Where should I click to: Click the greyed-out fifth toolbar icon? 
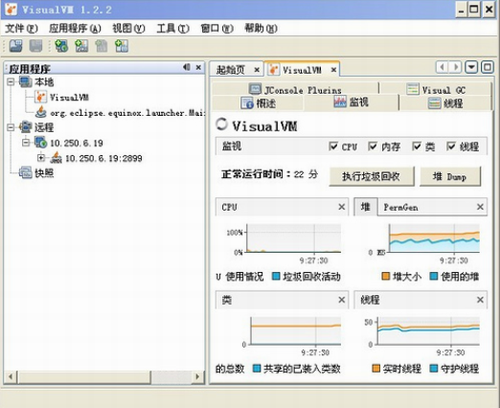pos(101,46)
